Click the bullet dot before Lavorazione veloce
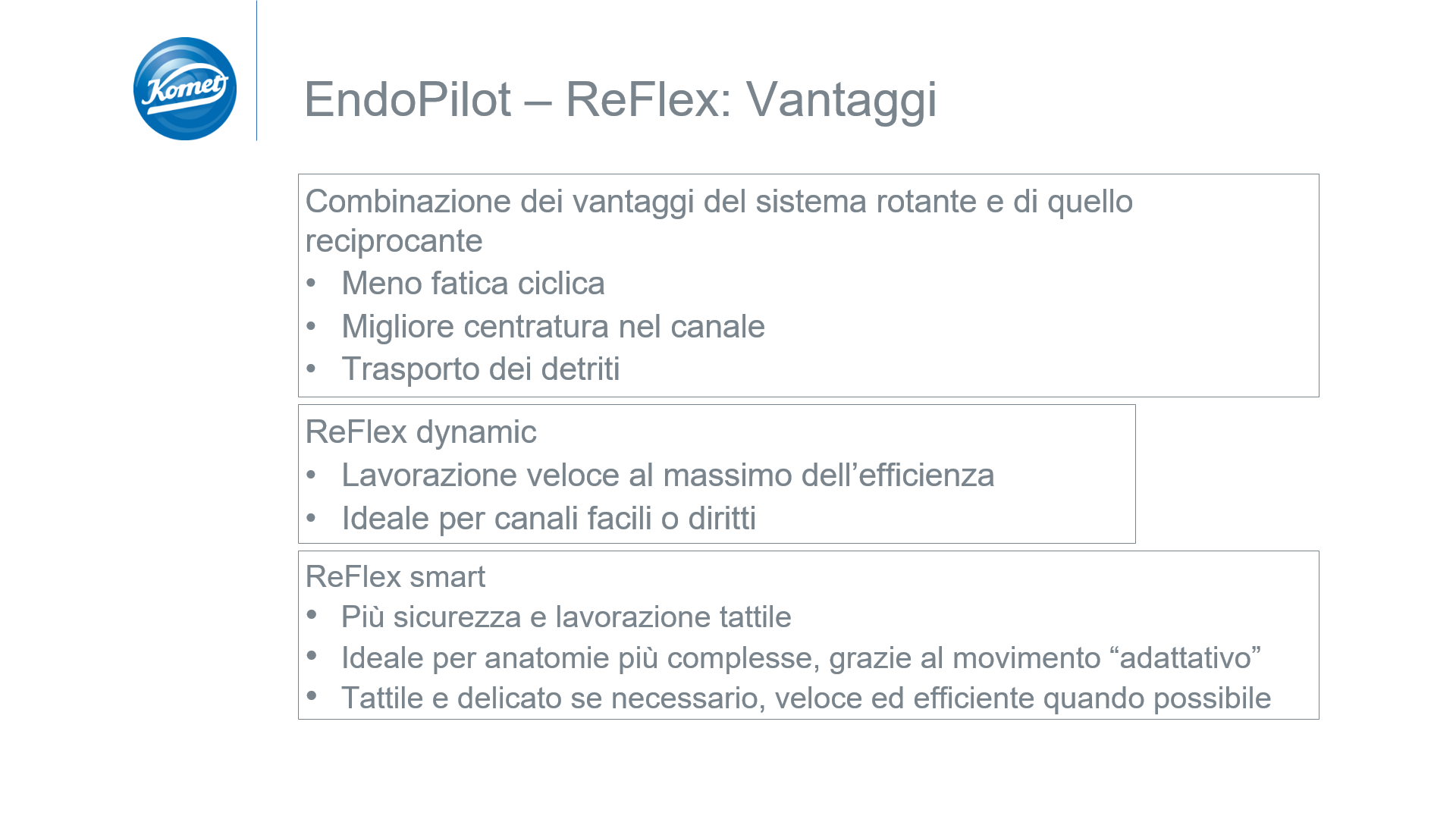Viewport: 1456px width, 819px height. [311, 475]
